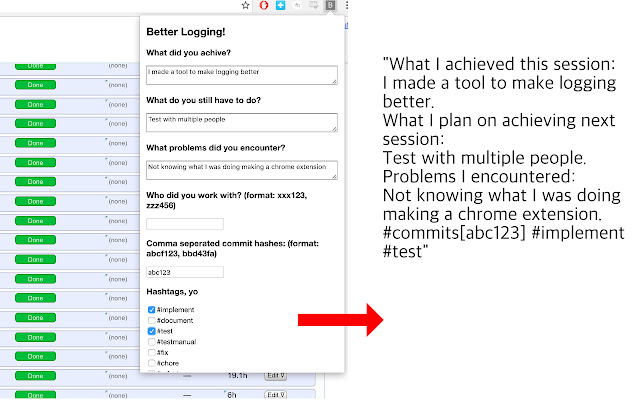Image resolution: width=640 pixels, height=400 pixels.
Task: Open the red Opera extension icon
Action: [x=264, y=6]
